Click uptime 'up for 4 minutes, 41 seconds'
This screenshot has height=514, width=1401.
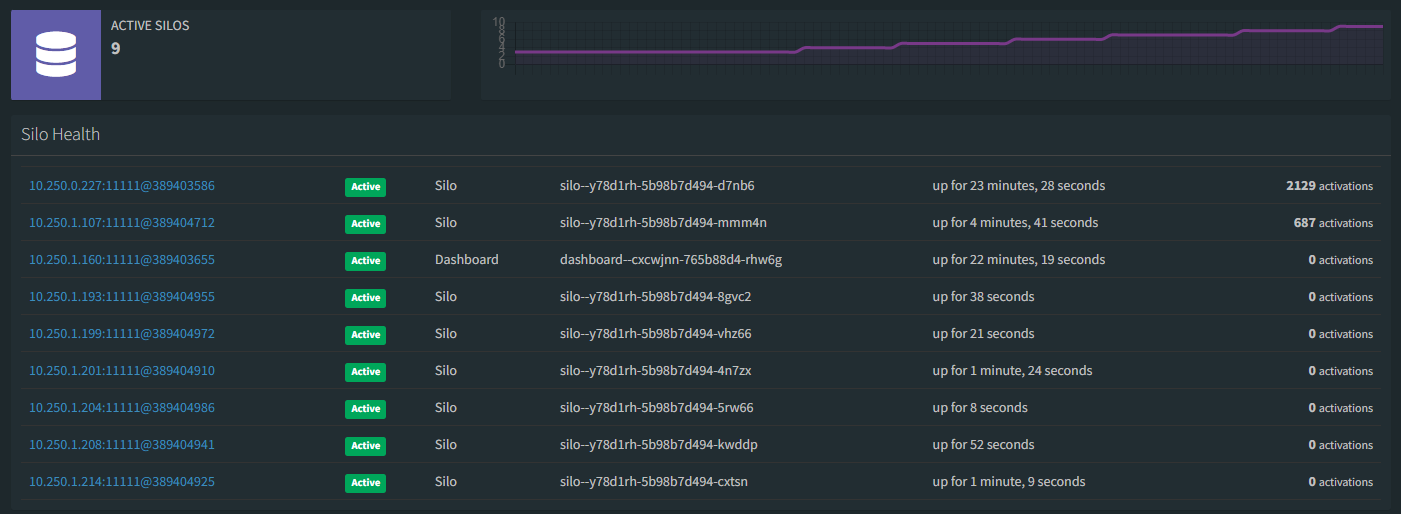pyautogui.click(x=1015, y=223)
